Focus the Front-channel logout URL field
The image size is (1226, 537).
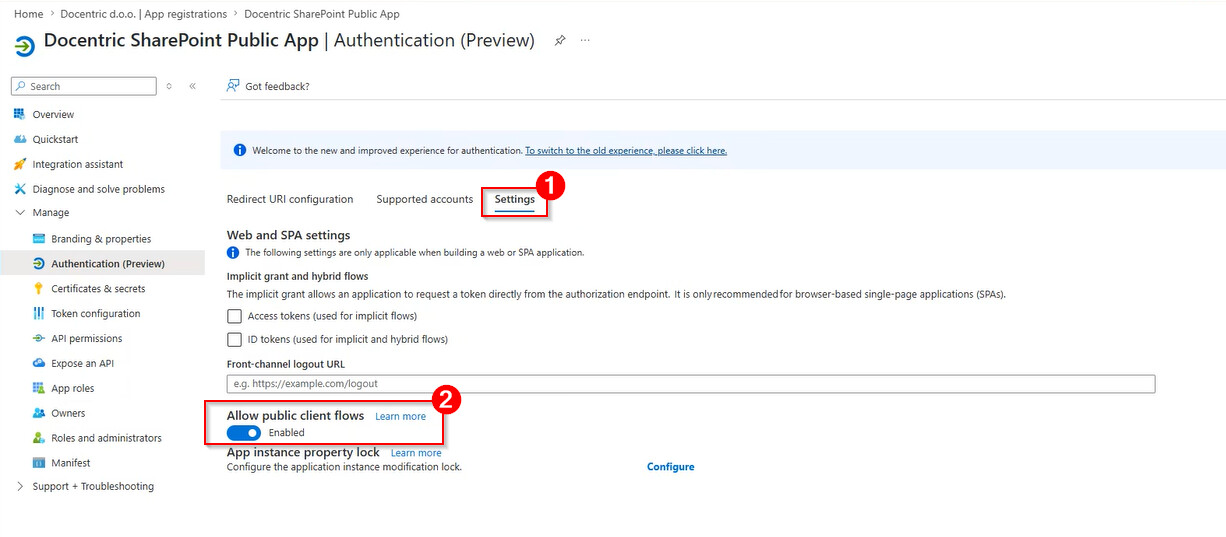click(691, 384)
